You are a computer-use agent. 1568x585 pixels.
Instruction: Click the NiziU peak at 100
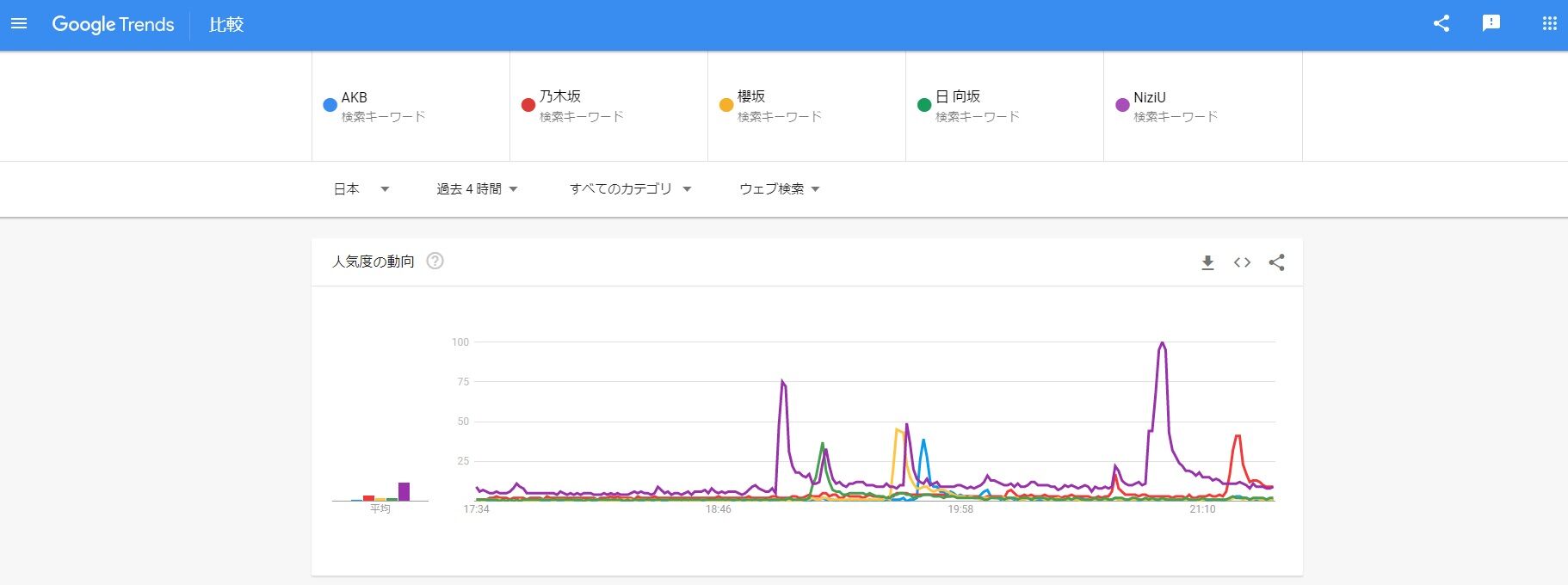click(x=1163, y=343)
